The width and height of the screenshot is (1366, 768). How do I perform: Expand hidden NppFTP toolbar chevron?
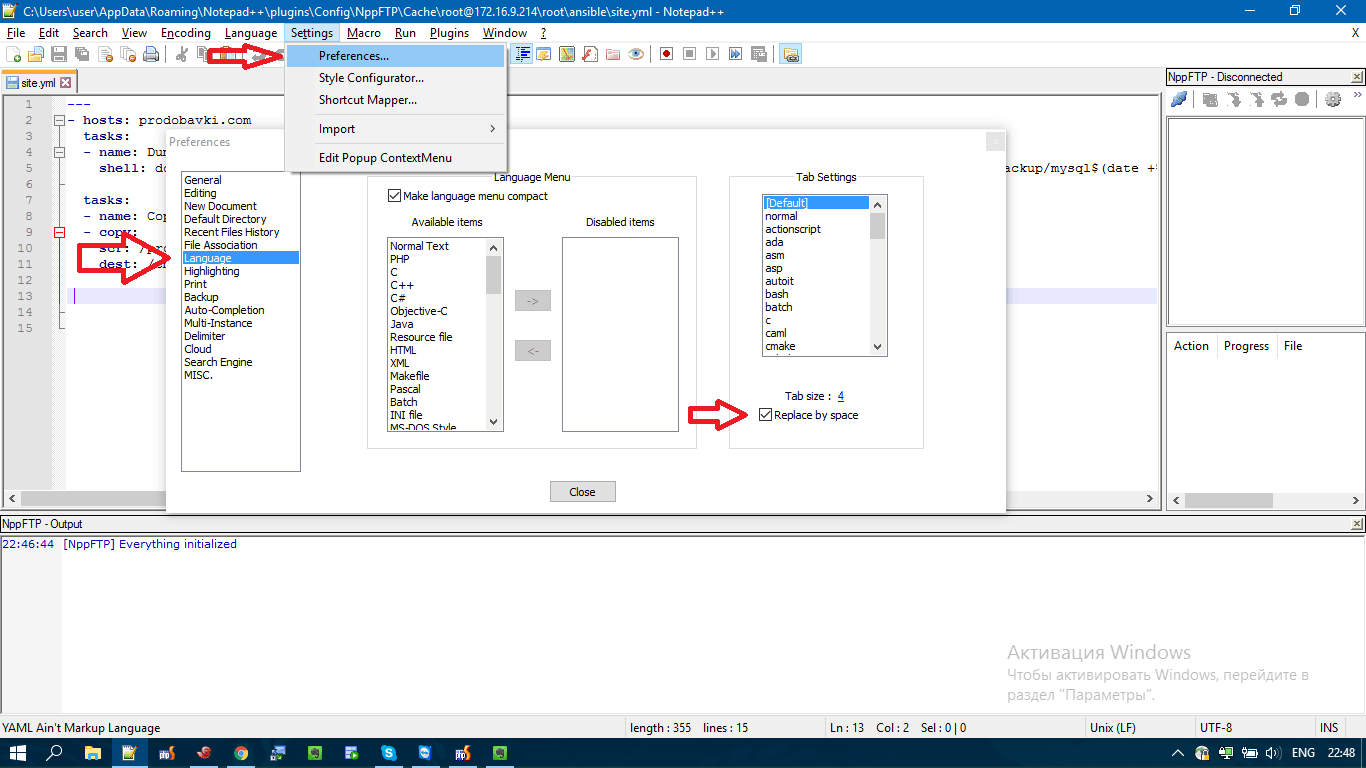click(1357, 96)
